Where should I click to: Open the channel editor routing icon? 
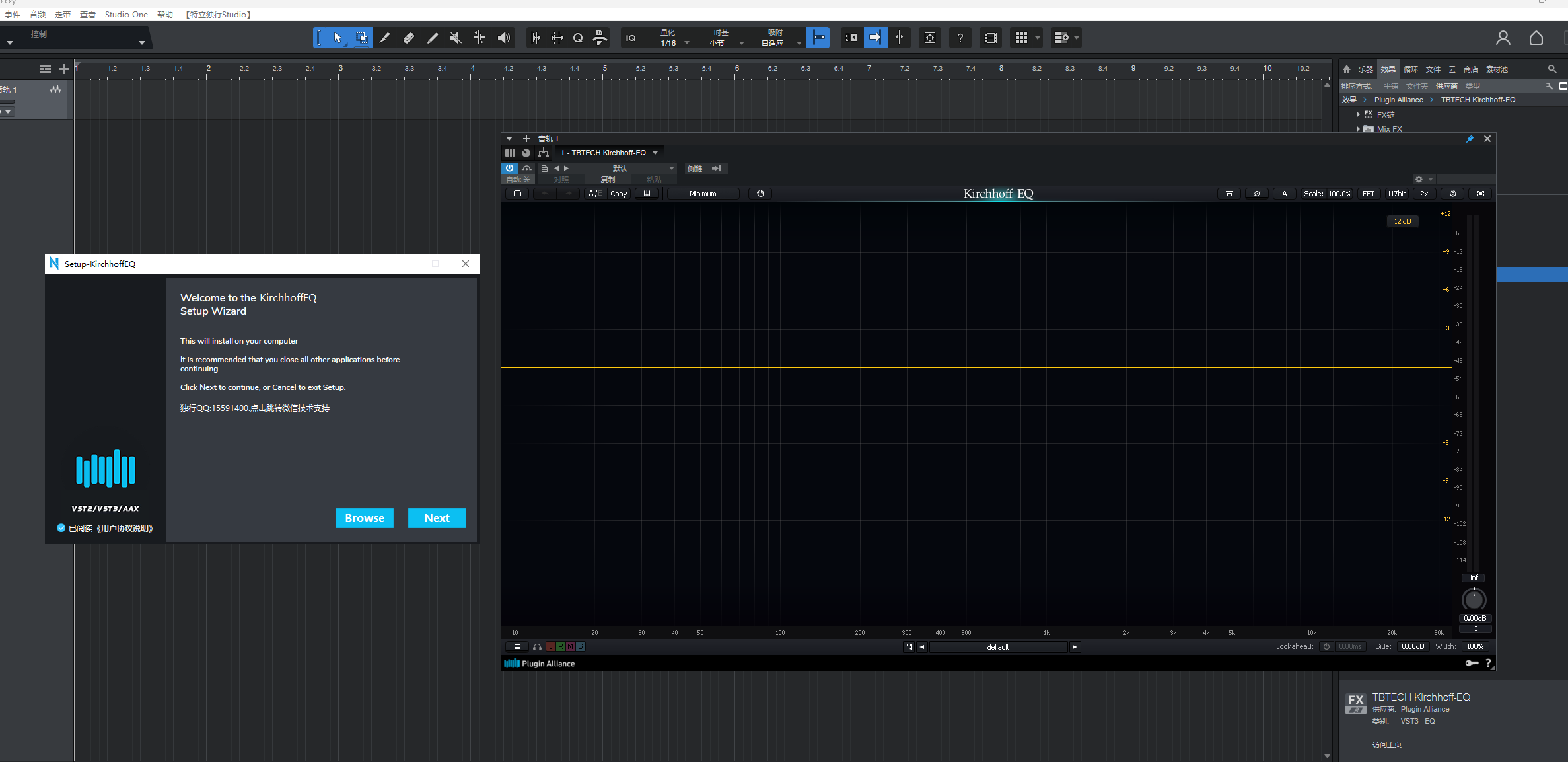pyautogui.click(x=543, y=153)
